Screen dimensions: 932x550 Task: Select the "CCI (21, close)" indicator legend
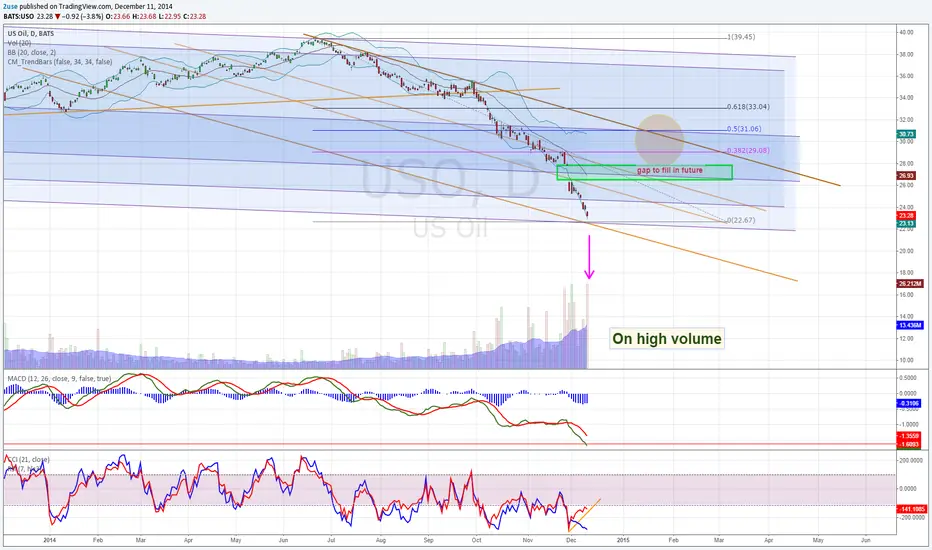click(28, 459)
